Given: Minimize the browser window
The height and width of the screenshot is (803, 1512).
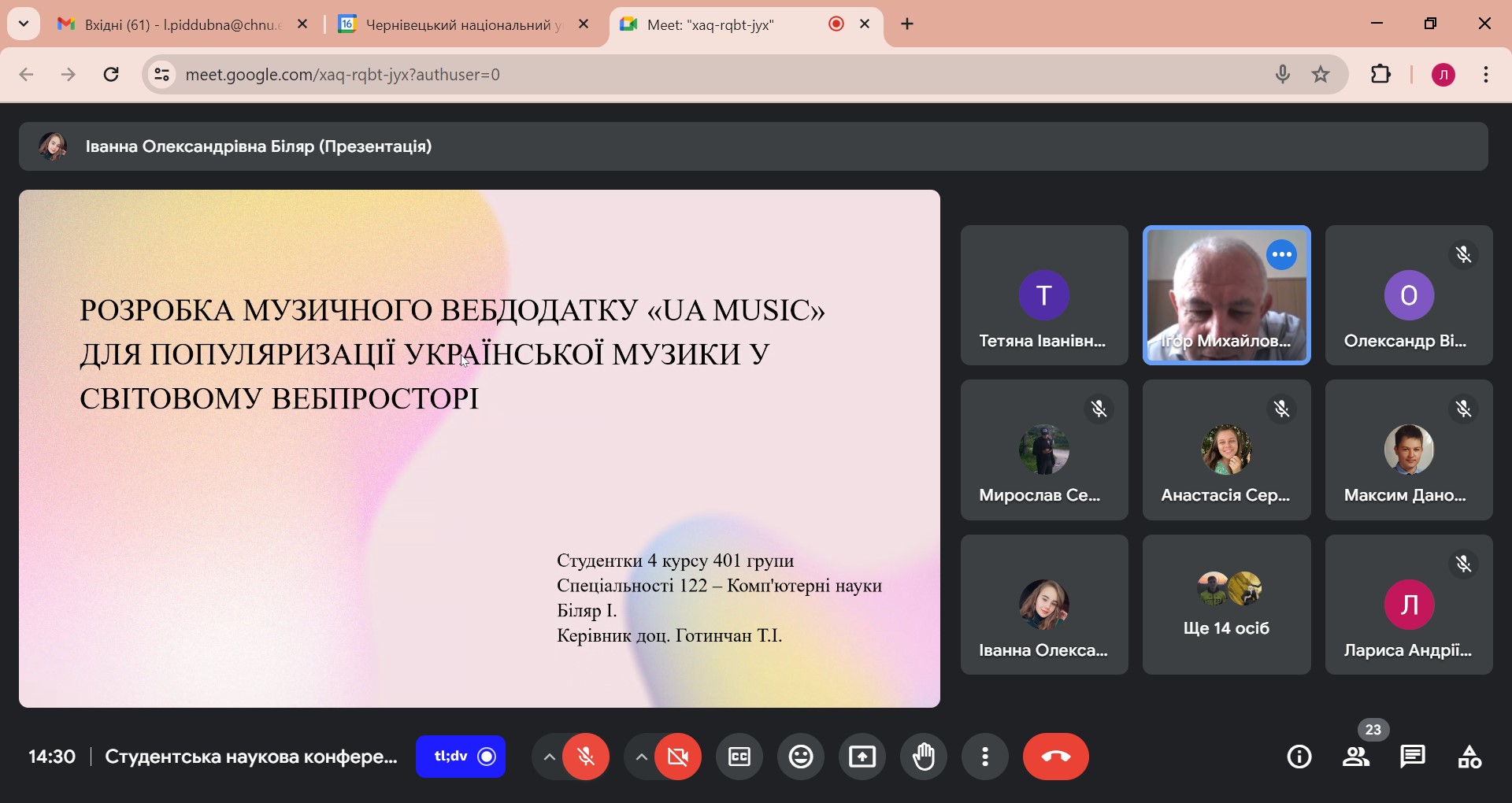Looking at the screenshot, I should (x=1377, y=24).
